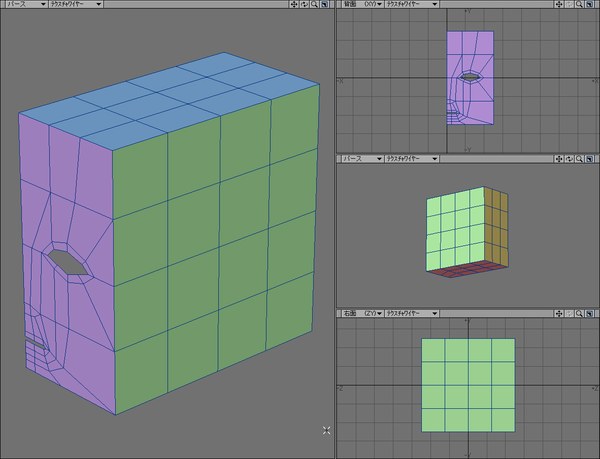Viewport: 600px width, 459px height.
Task: Toggle the maximize icon of the large perspective viewport
Action: click(x=324, y=4)
